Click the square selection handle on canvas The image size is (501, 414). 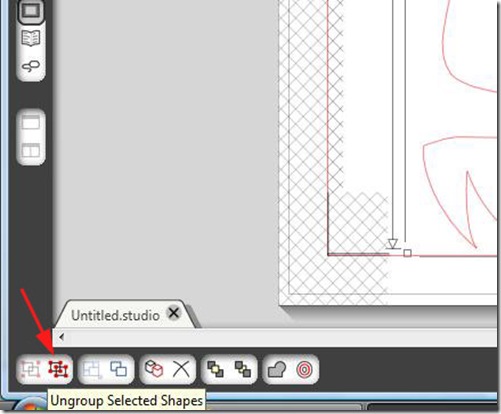(x=407, y=253)
